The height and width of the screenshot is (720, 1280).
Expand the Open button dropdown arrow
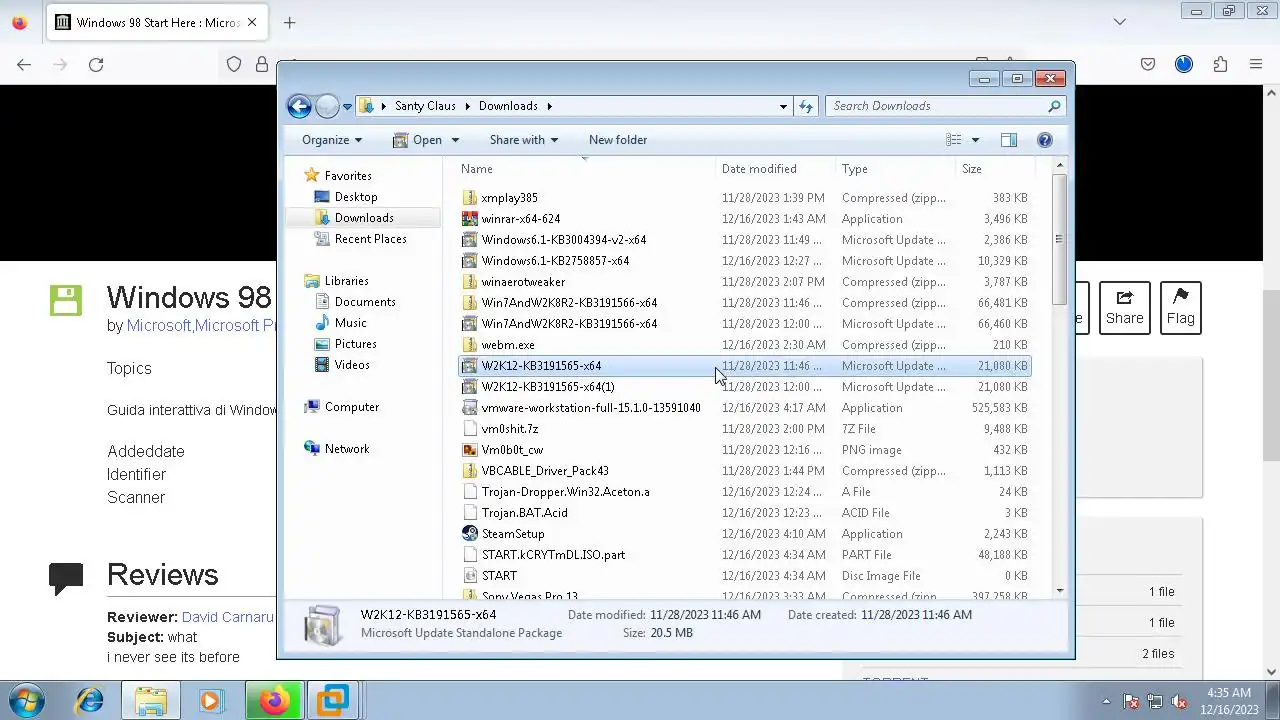coord(455,140)
